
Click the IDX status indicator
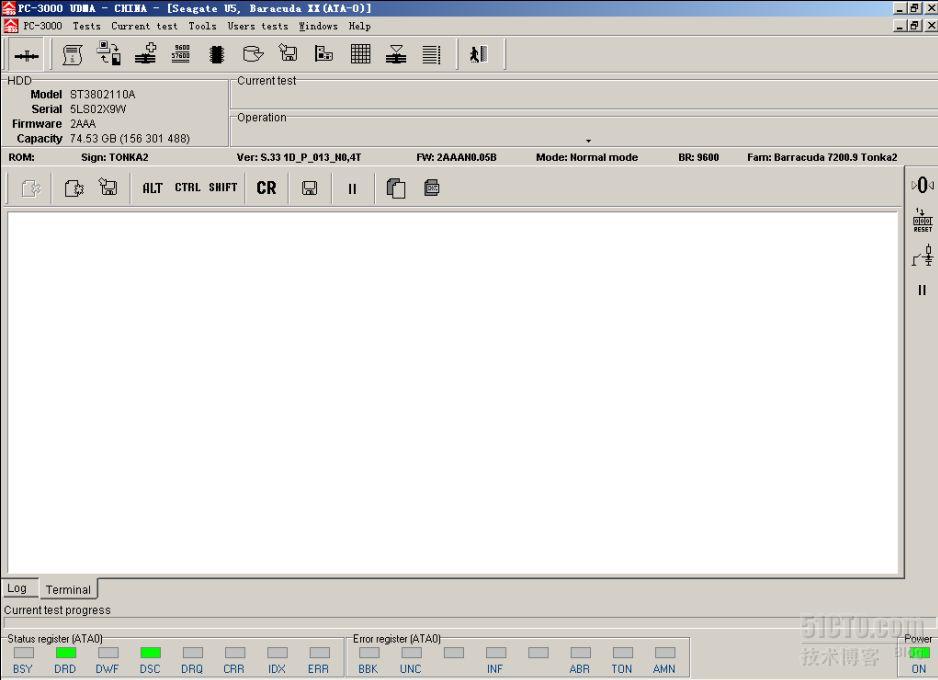click(x=278, y=652)
